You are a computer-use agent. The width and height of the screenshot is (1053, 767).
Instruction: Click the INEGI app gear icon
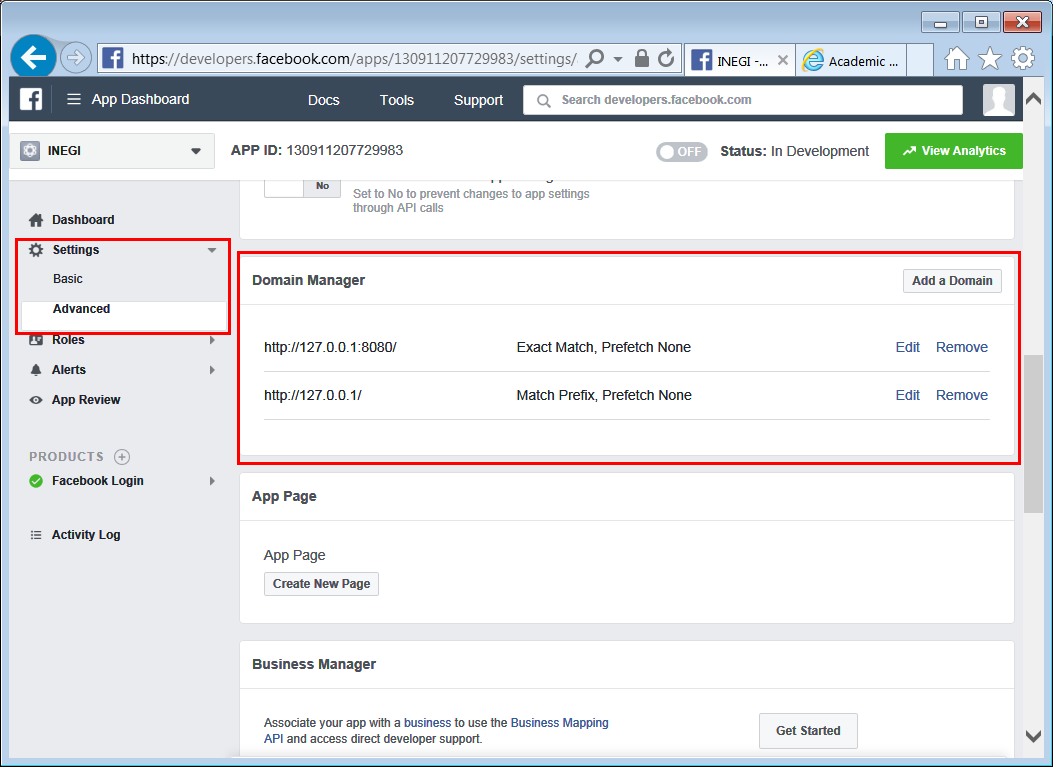pyautogui.click(x=30, y=150)
